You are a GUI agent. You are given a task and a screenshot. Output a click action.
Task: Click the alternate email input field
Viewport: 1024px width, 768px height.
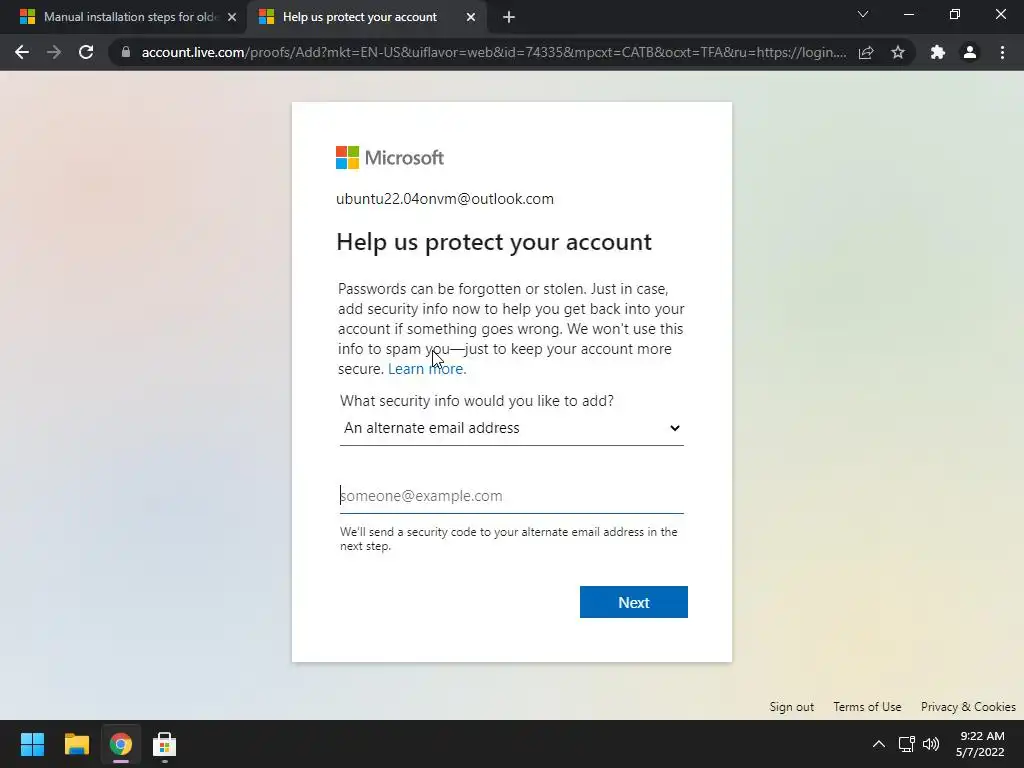pyautogui.click(x=511, y=496)
